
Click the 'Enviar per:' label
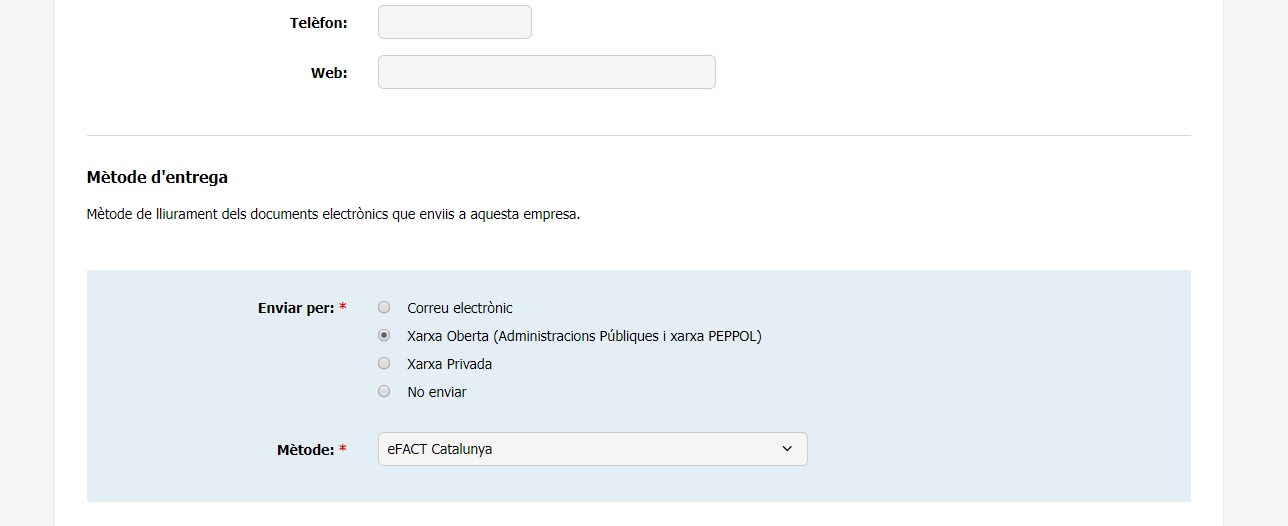click(296, 308)
